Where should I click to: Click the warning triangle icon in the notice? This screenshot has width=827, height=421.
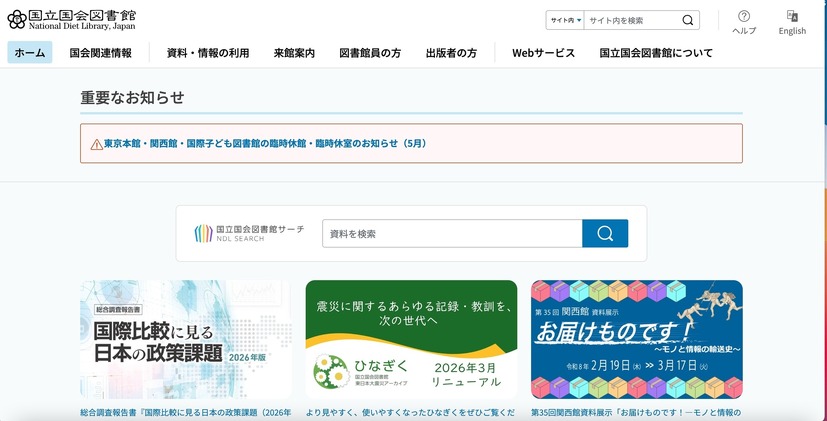click(x=96, y=144)
